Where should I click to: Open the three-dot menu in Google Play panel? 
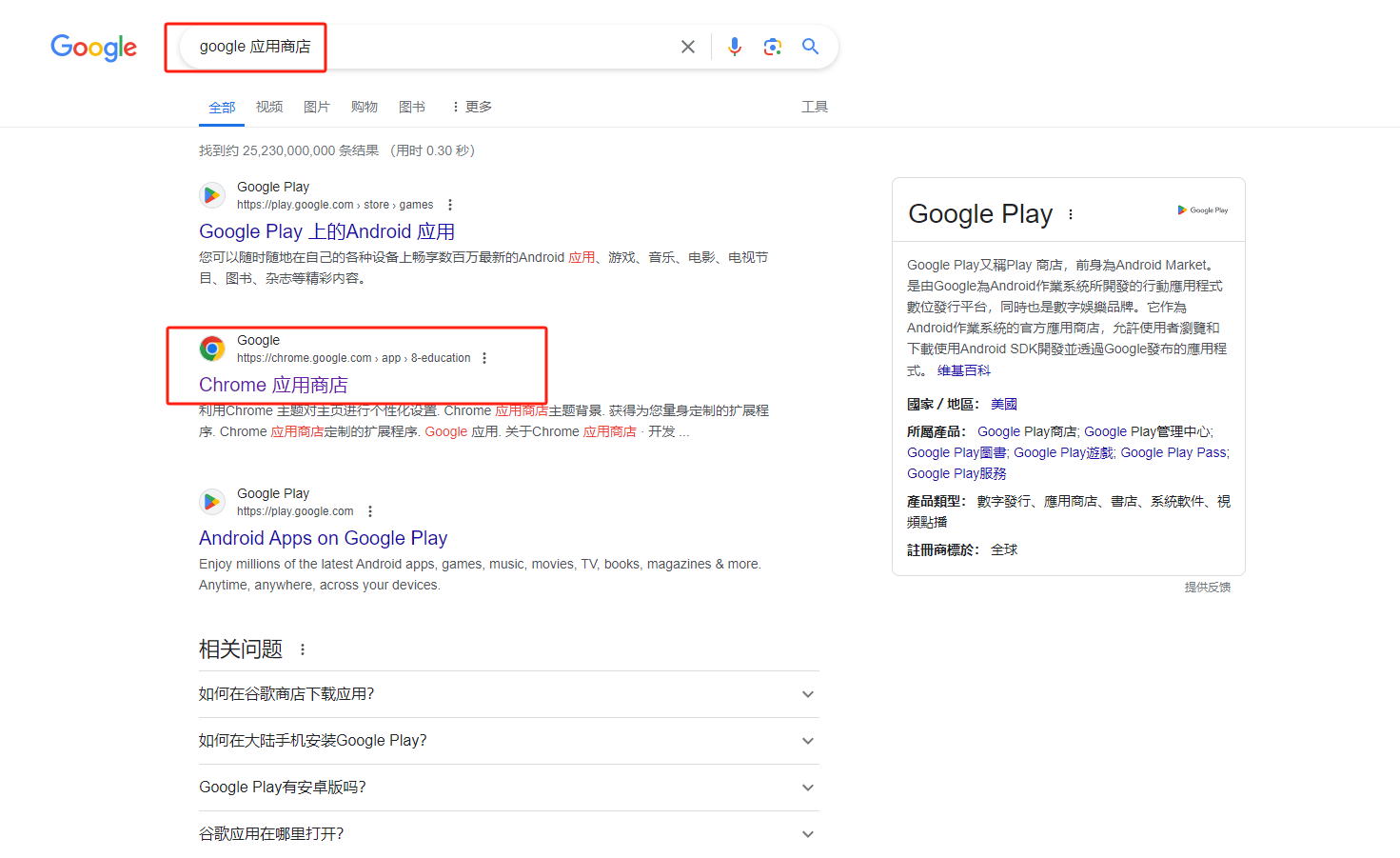[x=1071, y=214]
